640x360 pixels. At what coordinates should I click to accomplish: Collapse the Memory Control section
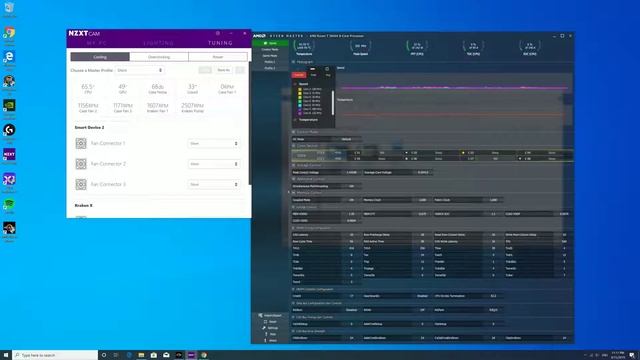(x=293, y=193)
